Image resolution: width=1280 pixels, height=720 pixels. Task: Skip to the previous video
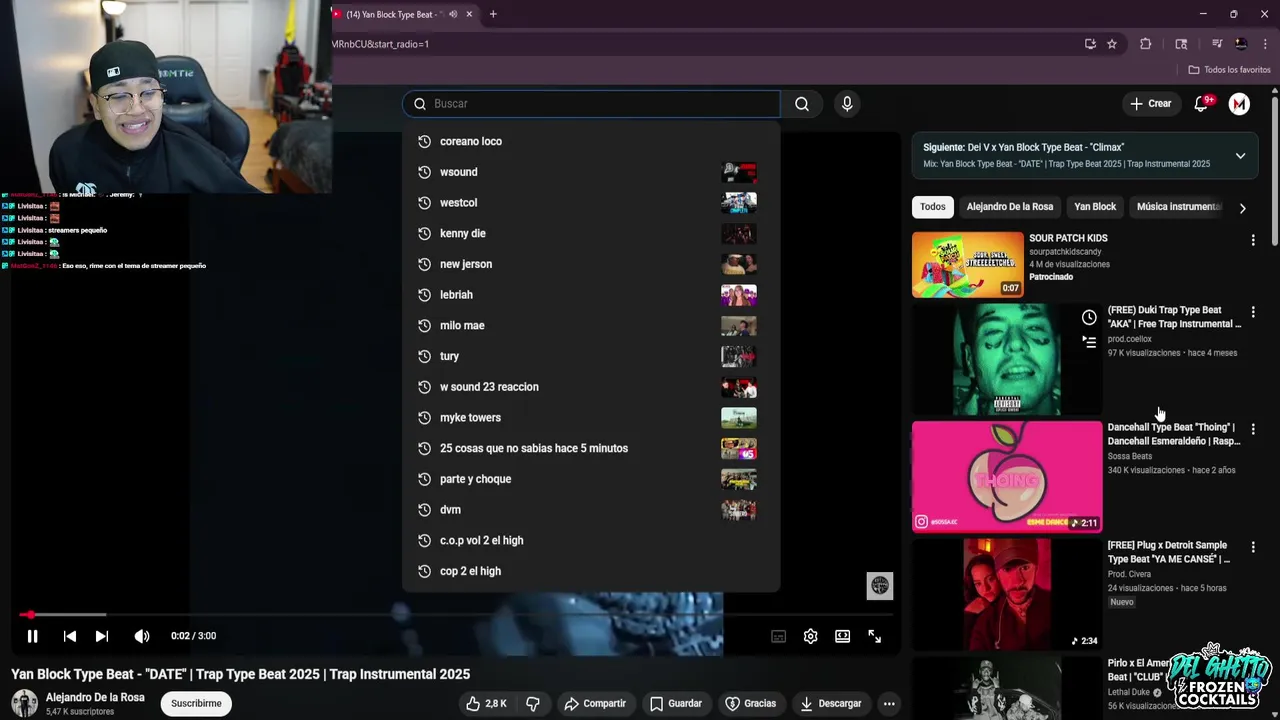click(70, 636)
